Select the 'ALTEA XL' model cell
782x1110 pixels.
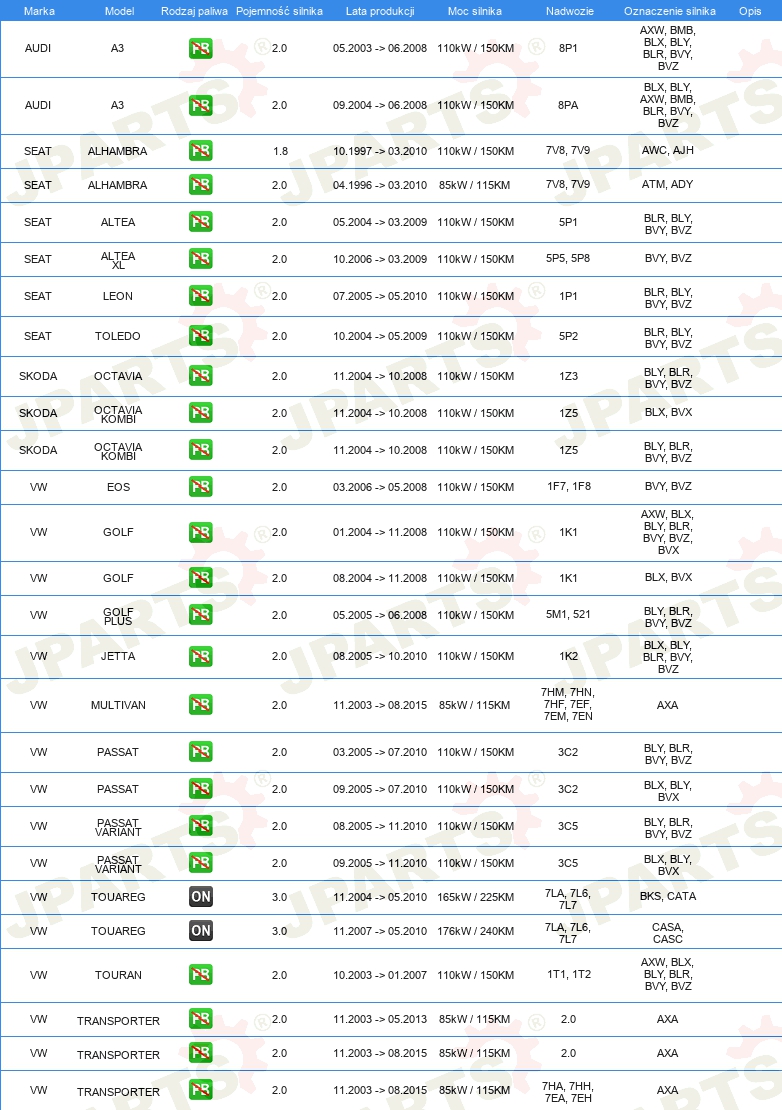118,260
